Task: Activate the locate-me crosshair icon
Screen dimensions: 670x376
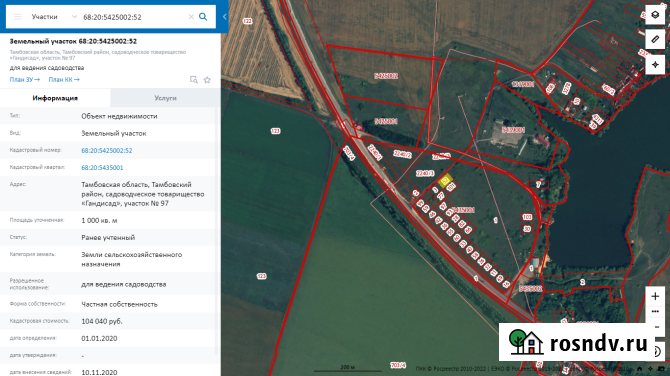Action: 655,65
